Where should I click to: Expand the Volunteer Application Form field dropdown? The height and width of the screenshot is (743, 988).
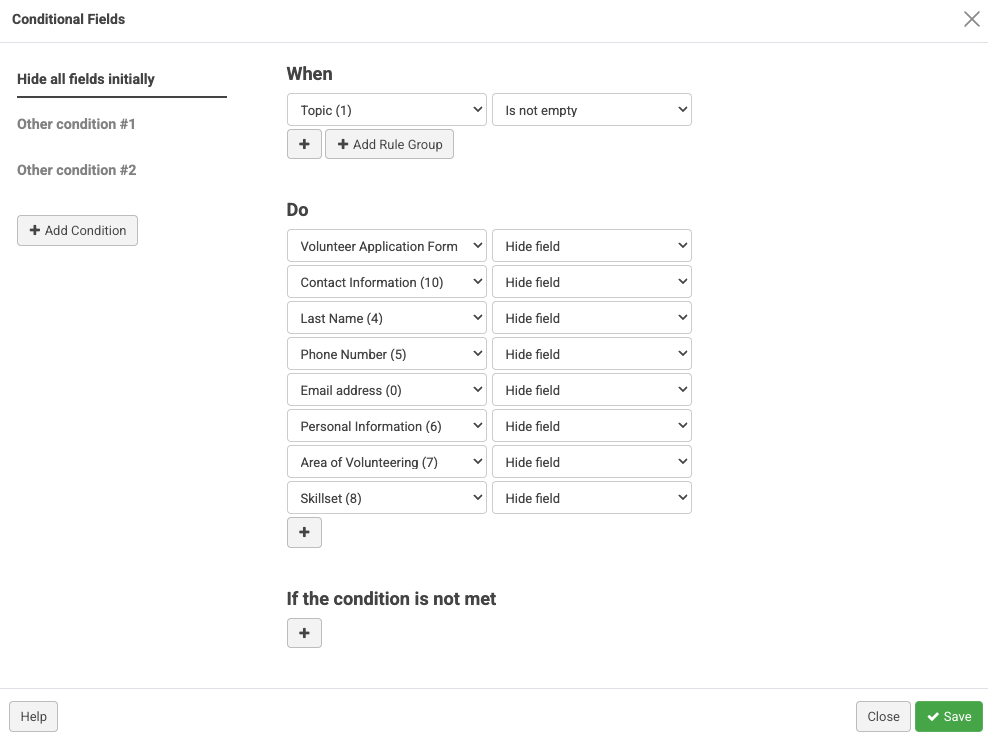[386, 246]
